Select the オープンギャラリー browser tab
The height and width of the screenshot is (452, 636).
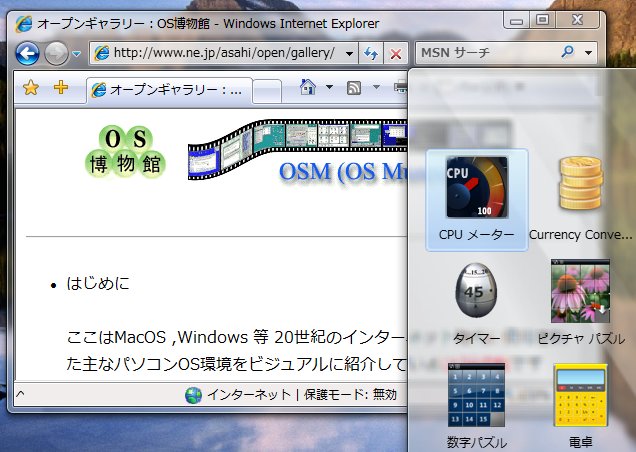(x=169, y=90)
